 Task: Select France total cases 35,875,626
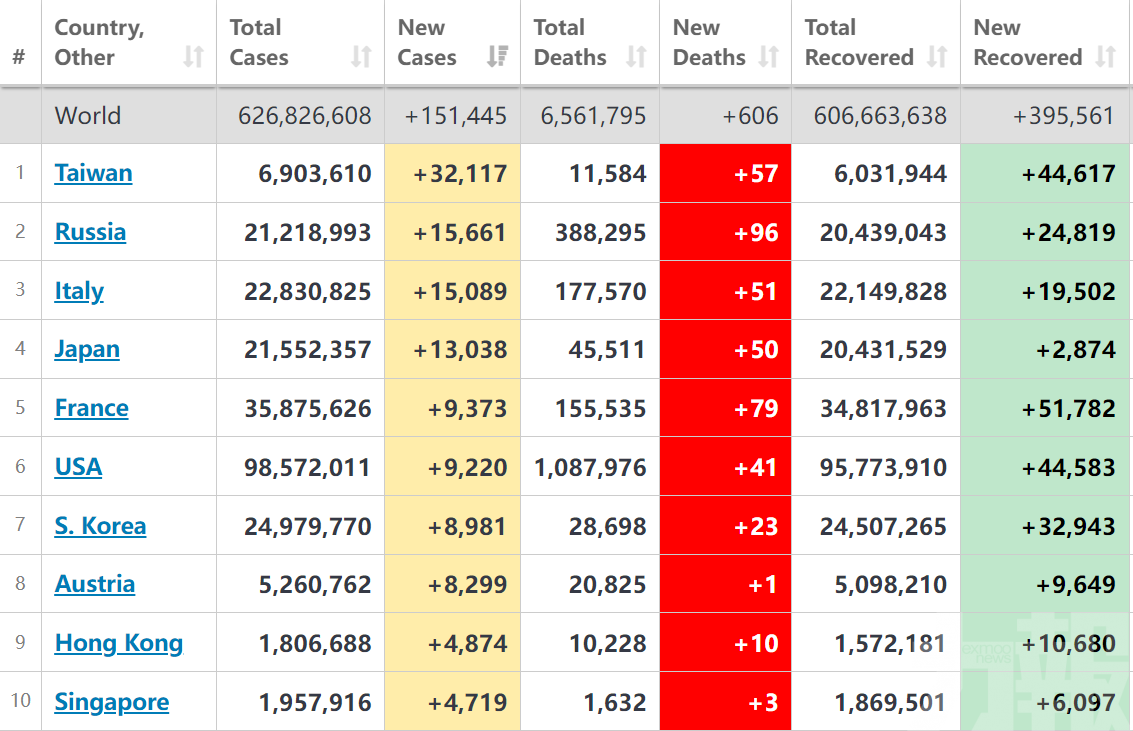[308, 409]
